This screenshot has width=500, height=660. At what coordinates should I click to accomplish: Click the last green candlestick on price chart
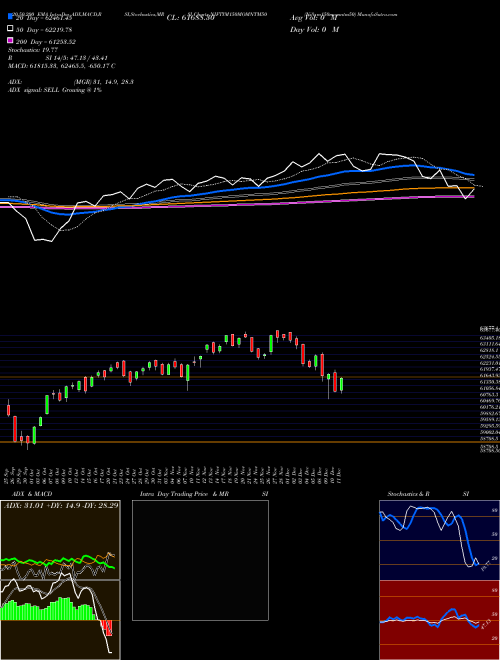pos(341,385)
